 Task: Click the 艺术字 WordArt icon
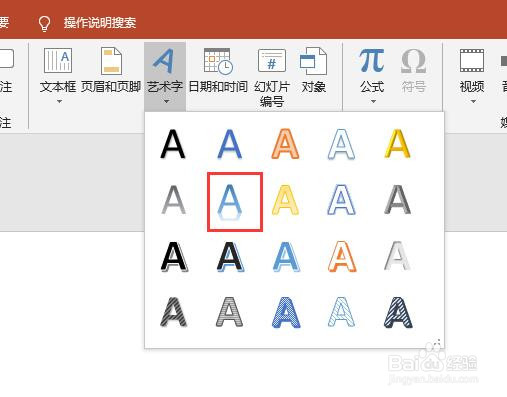pos(164,61)
